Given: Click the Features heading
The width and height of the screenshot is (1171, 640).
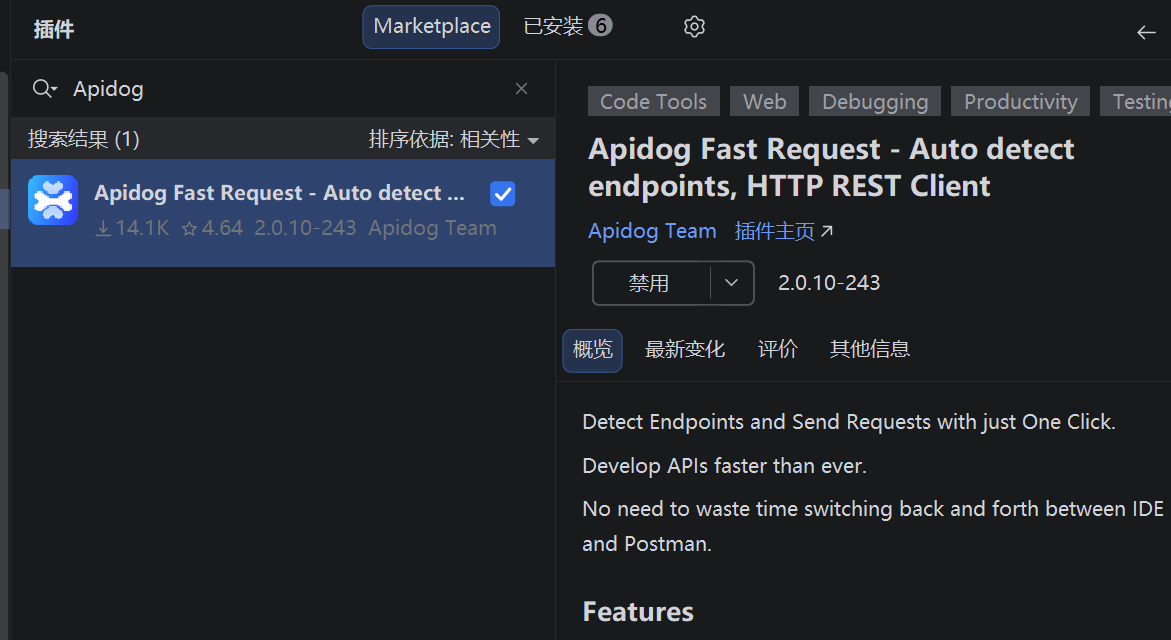Looking at the screenshot, I should tap(638, 612).
